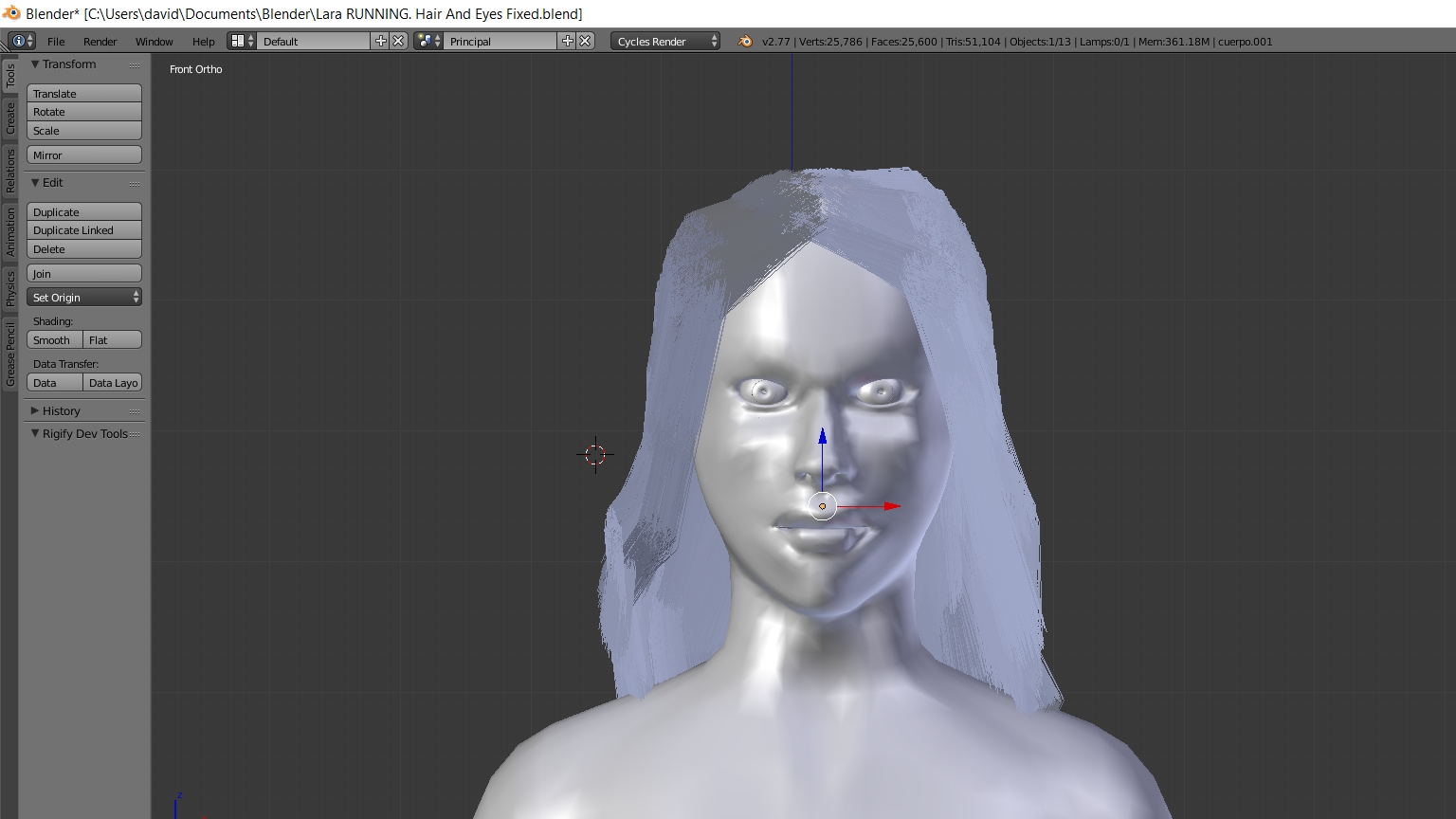This screenshot has height=819, width=1456.
Task: Click the screen layout browse icon
Action: (x=241, y=41)
